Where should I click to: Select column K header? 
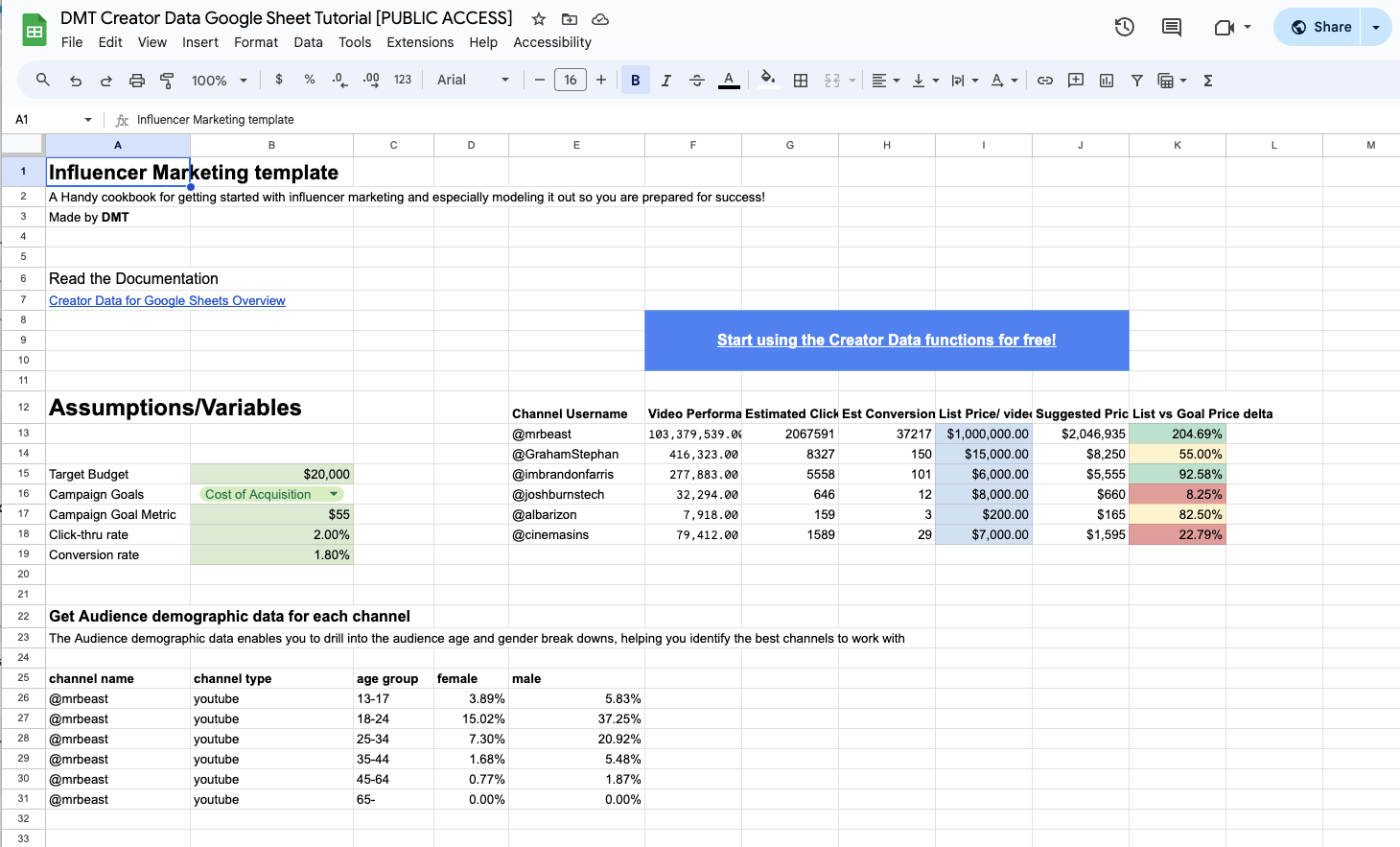(1178, 145)
